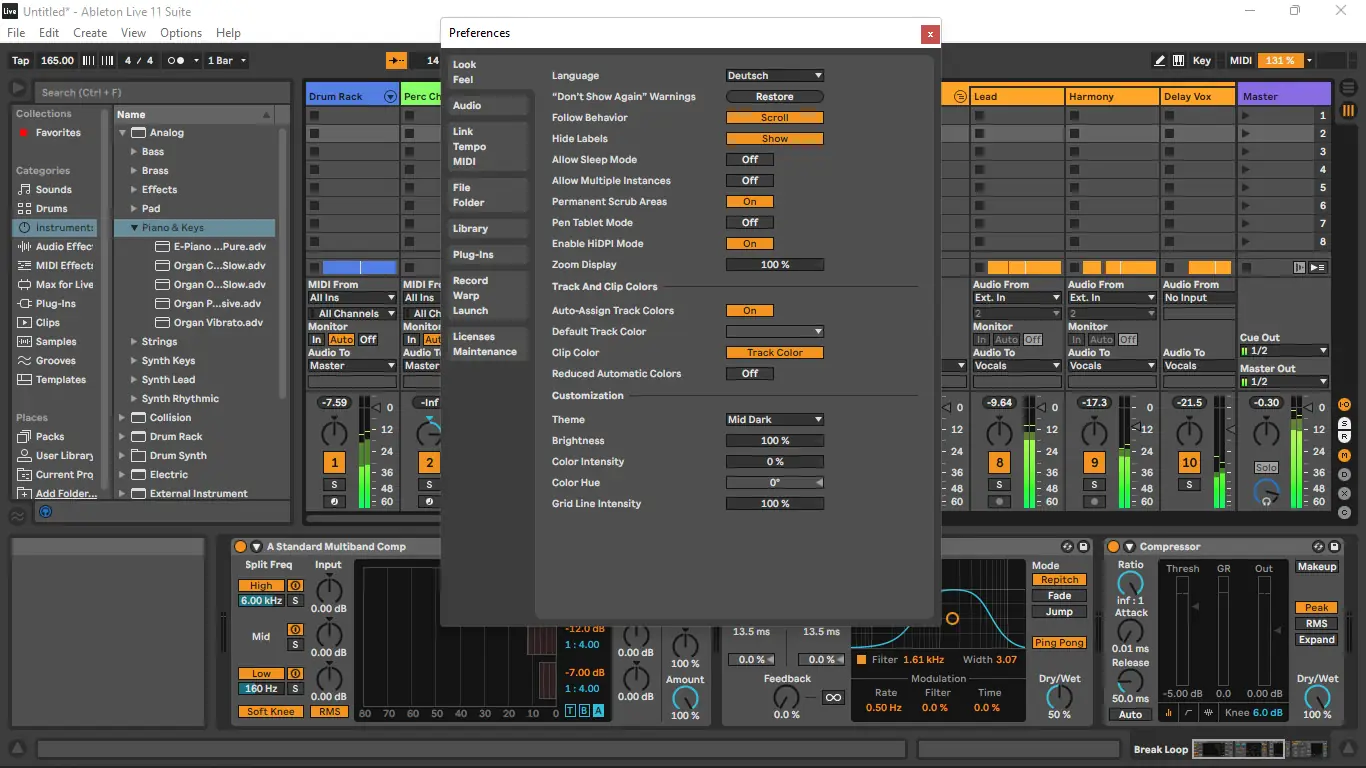Open the Default Track Color dropdown
Viewport: 1366px width, 768px height.
775,332
